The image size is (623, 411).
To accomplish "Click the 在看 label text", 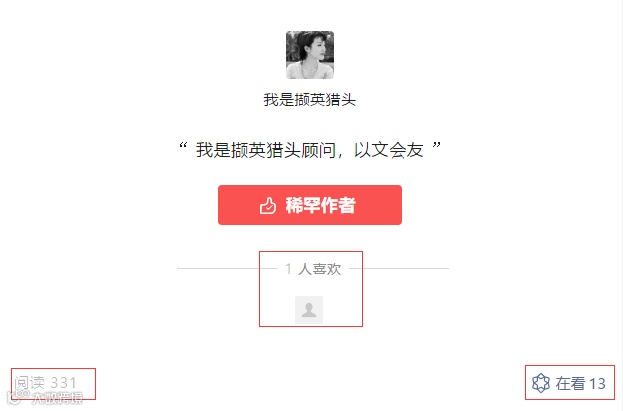I will click(570, 384).
